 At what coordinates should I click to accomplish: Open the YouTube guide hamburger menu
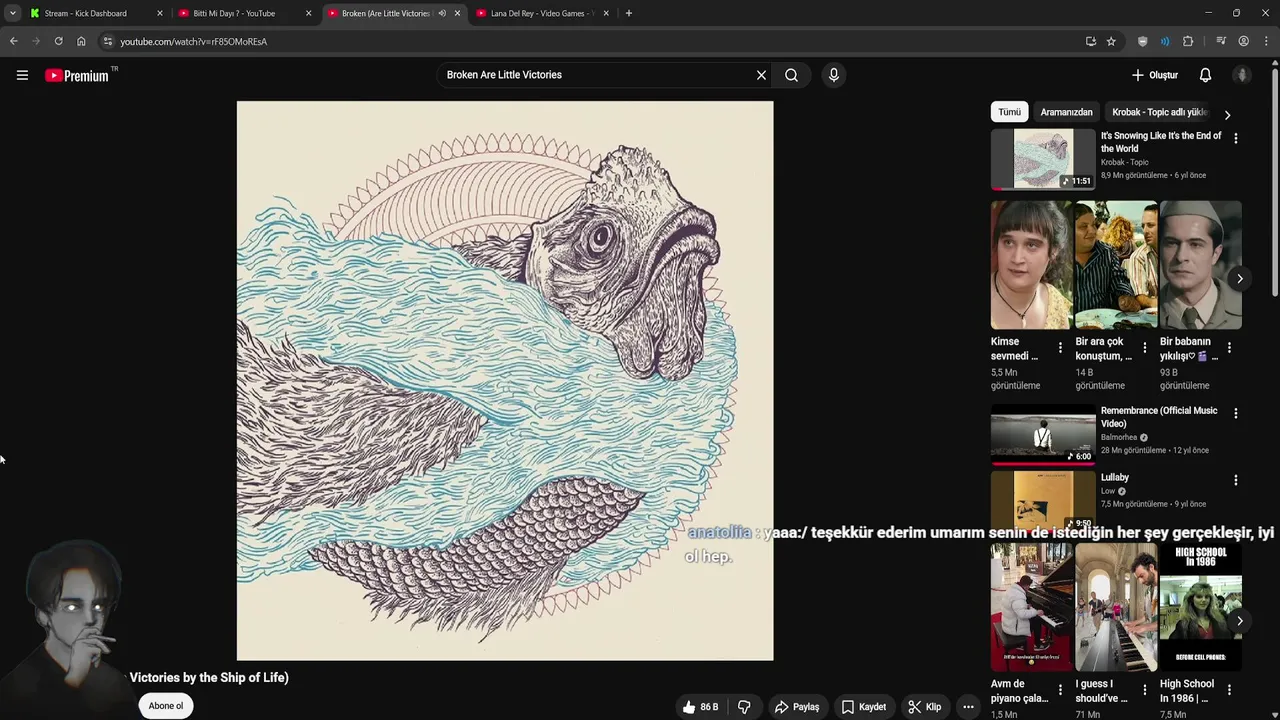click(x=22, y=75)
